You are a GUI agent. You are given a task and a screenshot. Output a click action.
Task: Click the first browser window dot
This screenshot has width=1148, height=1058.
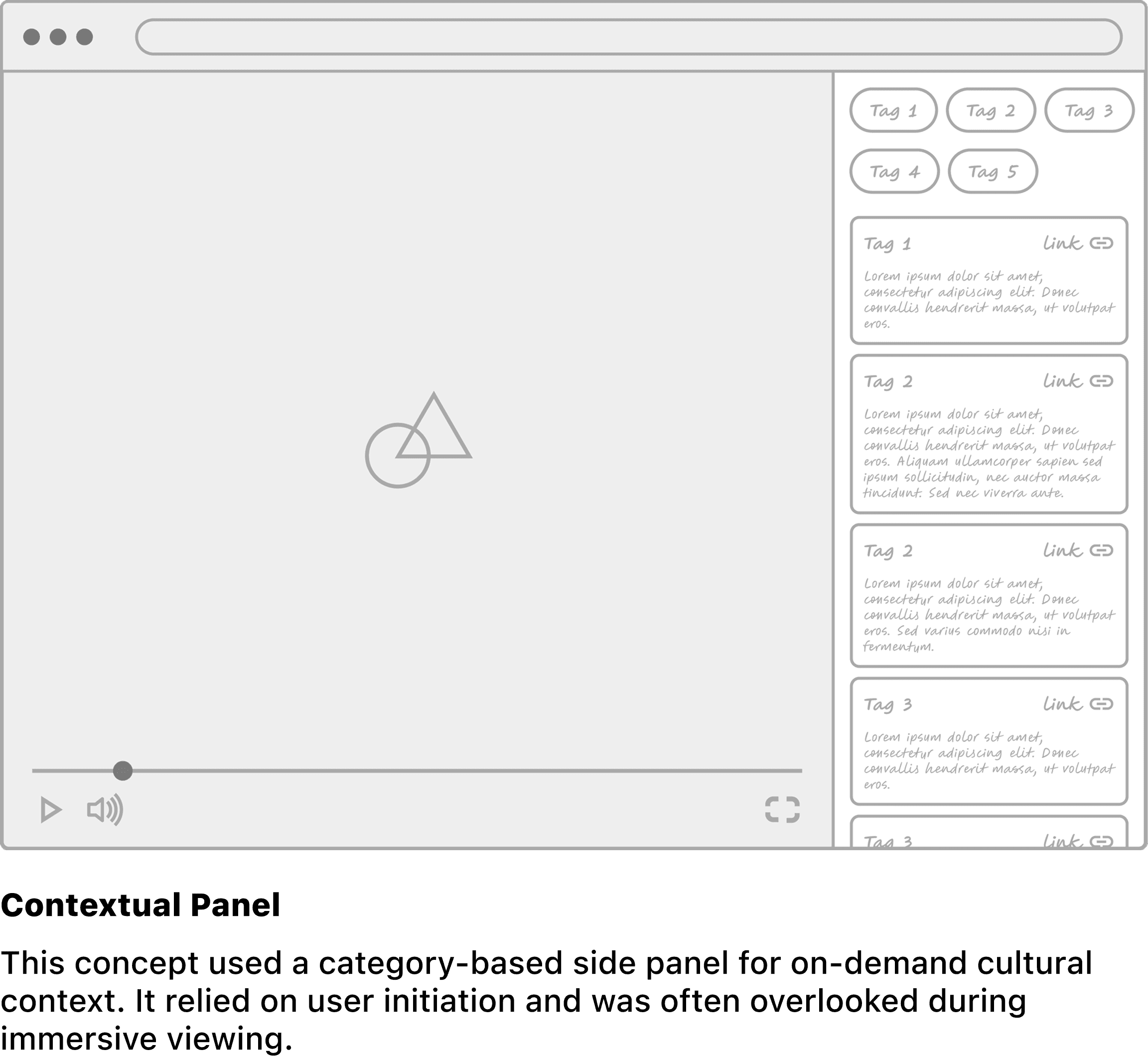point(31,37)
